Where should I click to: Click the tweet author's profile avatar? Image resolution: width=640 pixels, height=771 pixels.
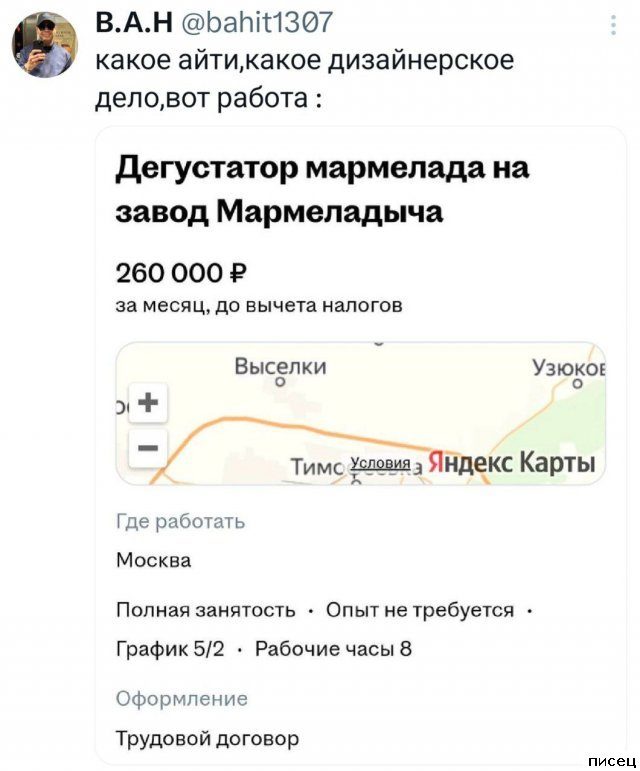pos(45,46)
